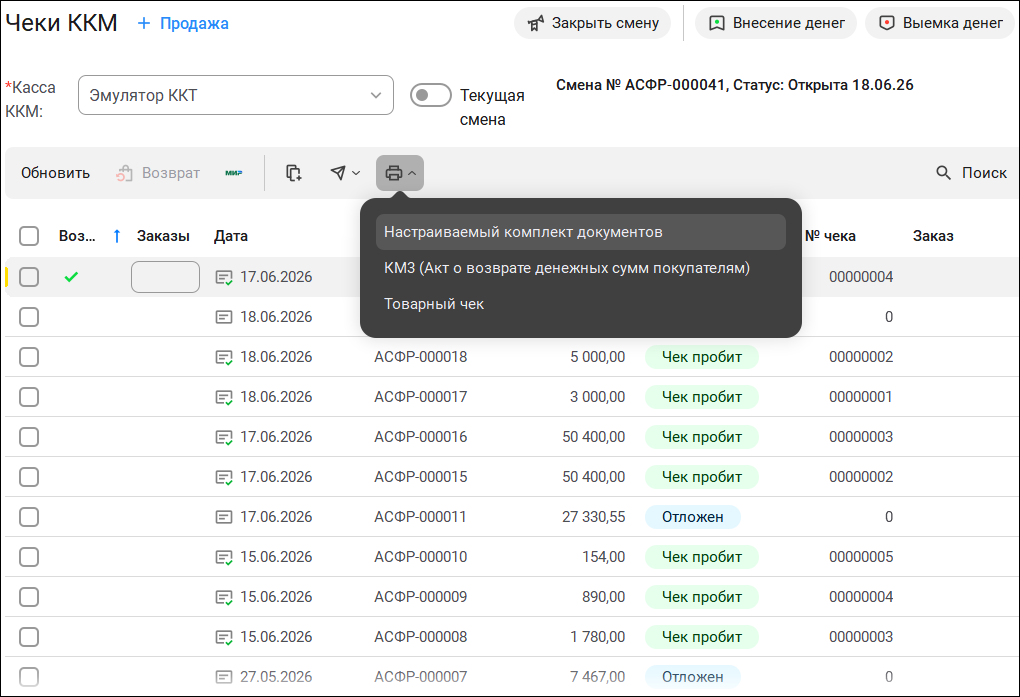This screenshot has height=697, width=1020.
Task: Click the document icon of row АСФР-000007
Action: click(224, 677)
